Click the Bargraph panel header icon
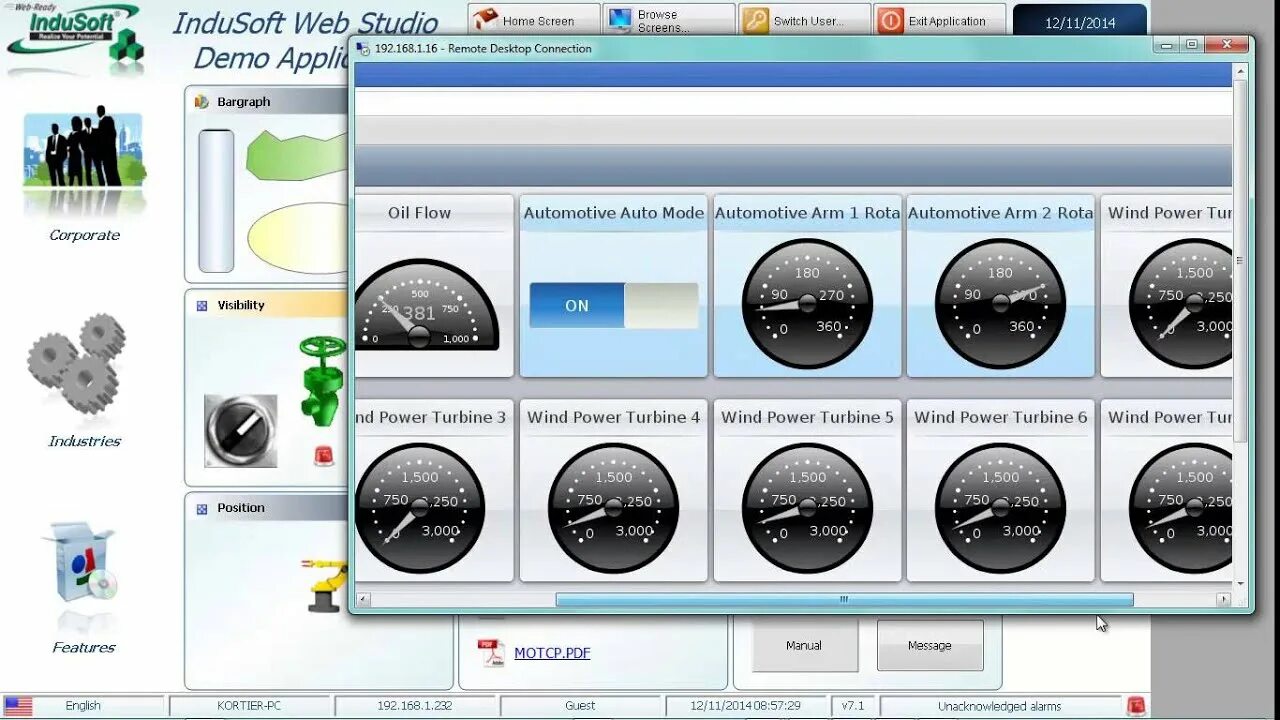1280x720 pixels. tap(201, 102)
